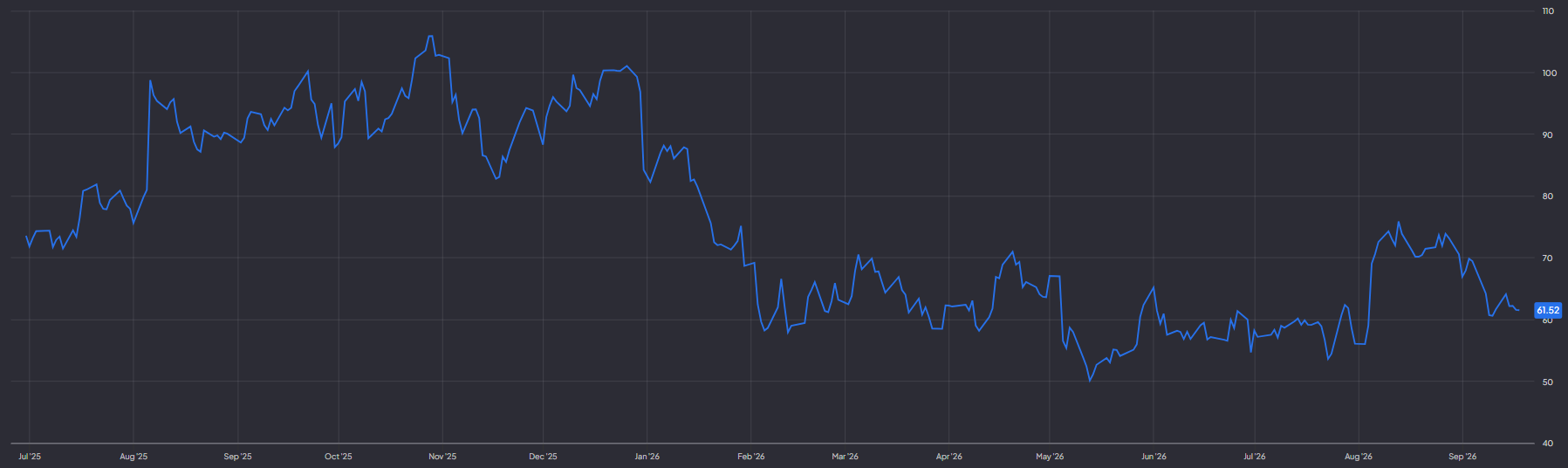1568x468 pixels.
Task: Click the Jun '26 axis label
Action: pos(1154,457)
